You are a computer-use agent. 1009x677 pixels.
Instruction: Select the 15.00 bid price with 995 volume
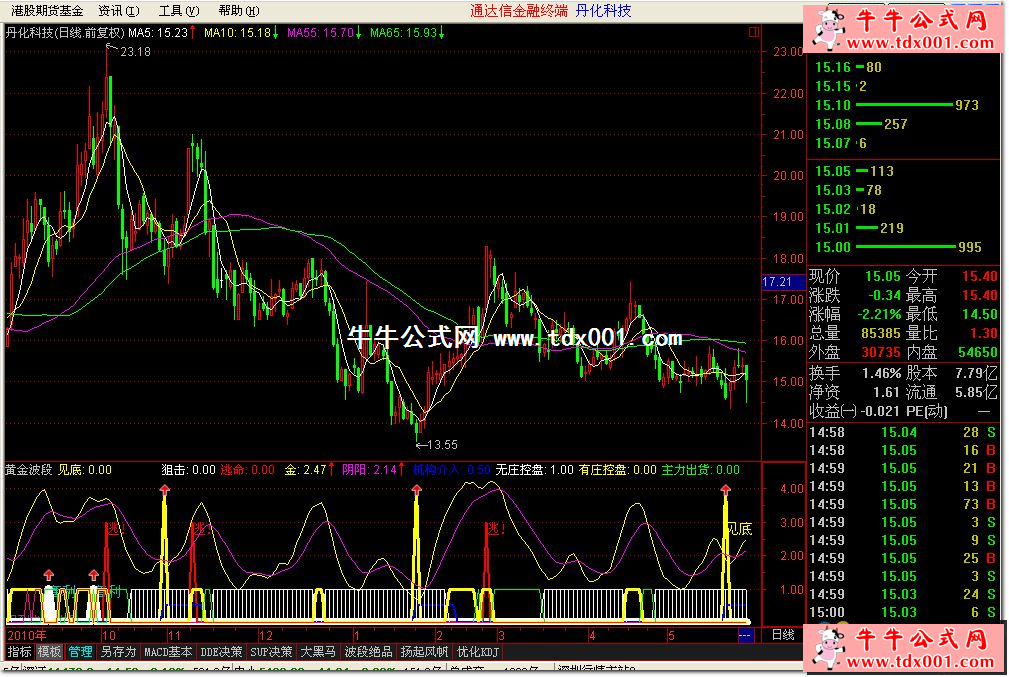(x=903, y=247)
